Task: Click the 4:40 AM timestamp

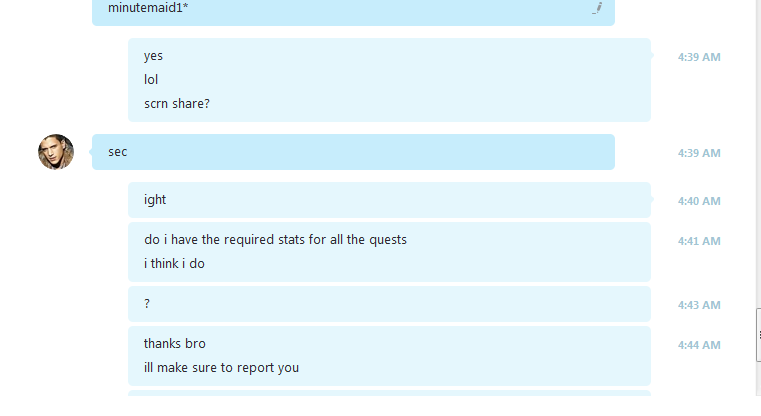Action: [699, 201]
